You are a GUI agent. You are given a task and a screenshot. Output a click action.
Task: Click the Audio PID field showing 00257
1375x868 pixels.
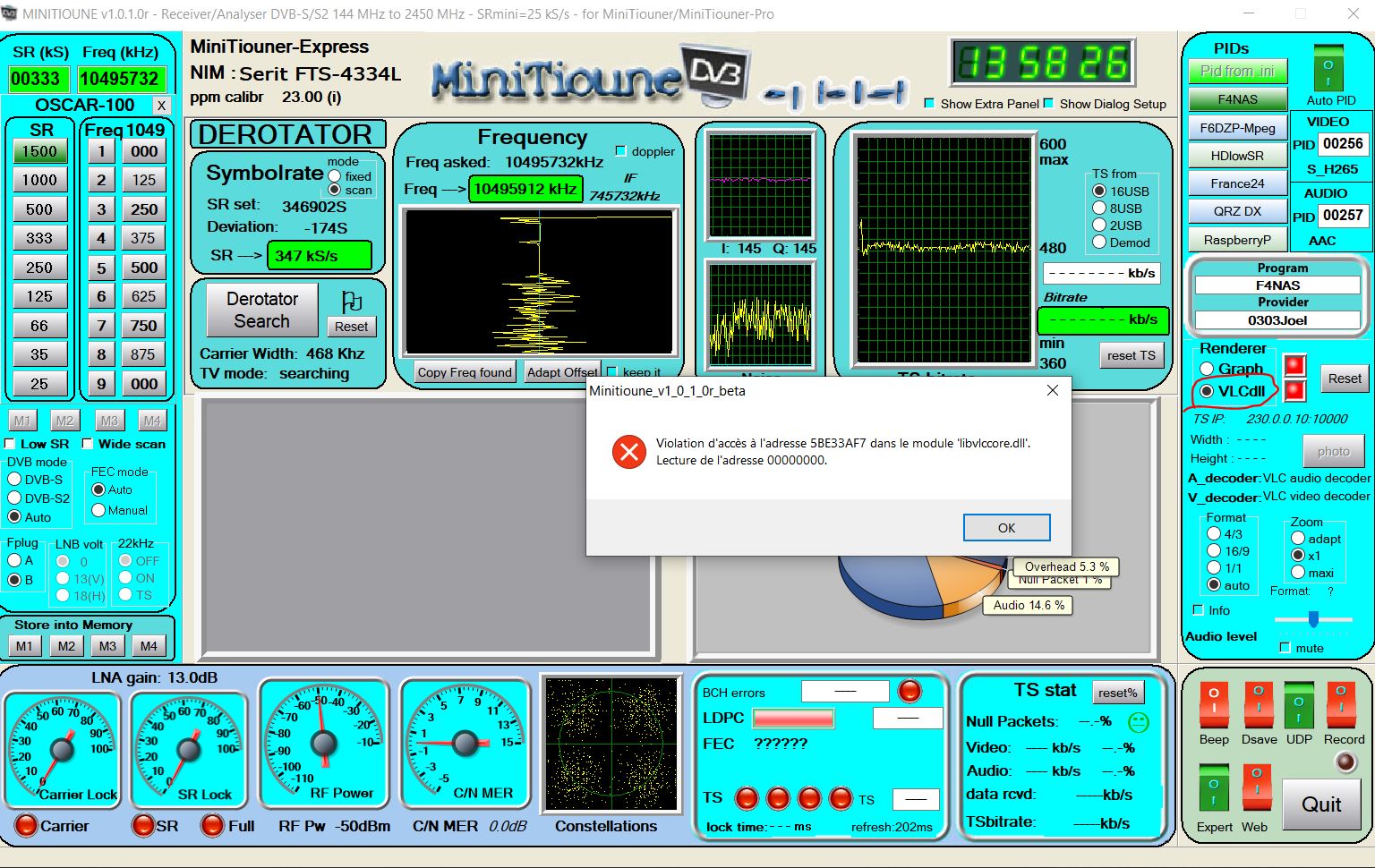pos(1342,216)
